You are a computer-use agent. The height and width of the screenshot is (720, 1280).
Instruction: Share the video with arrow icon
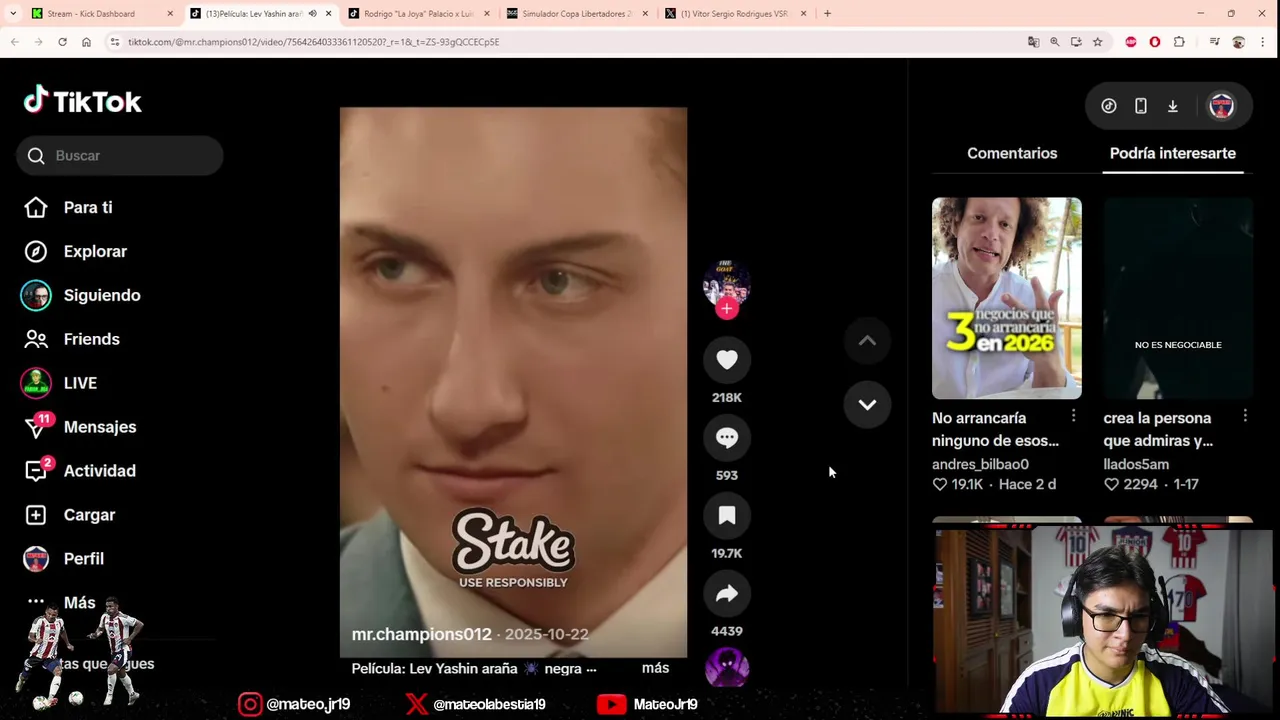[727, 594]
